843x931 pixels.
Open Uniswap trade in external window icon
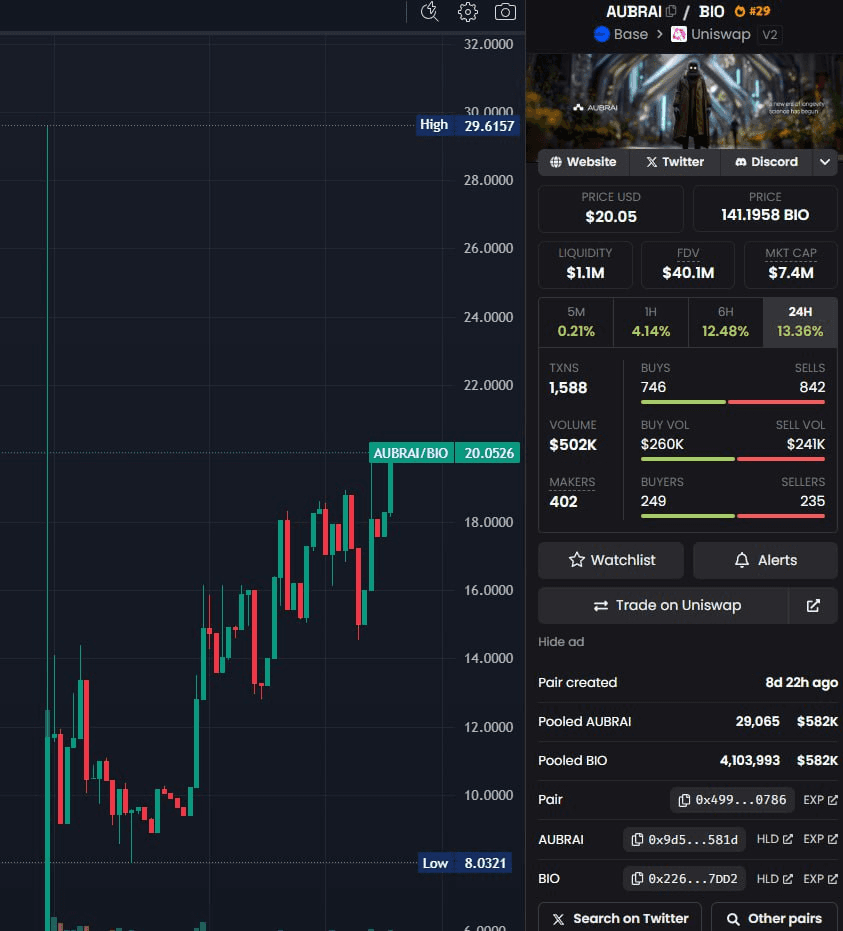click(813, 606)
